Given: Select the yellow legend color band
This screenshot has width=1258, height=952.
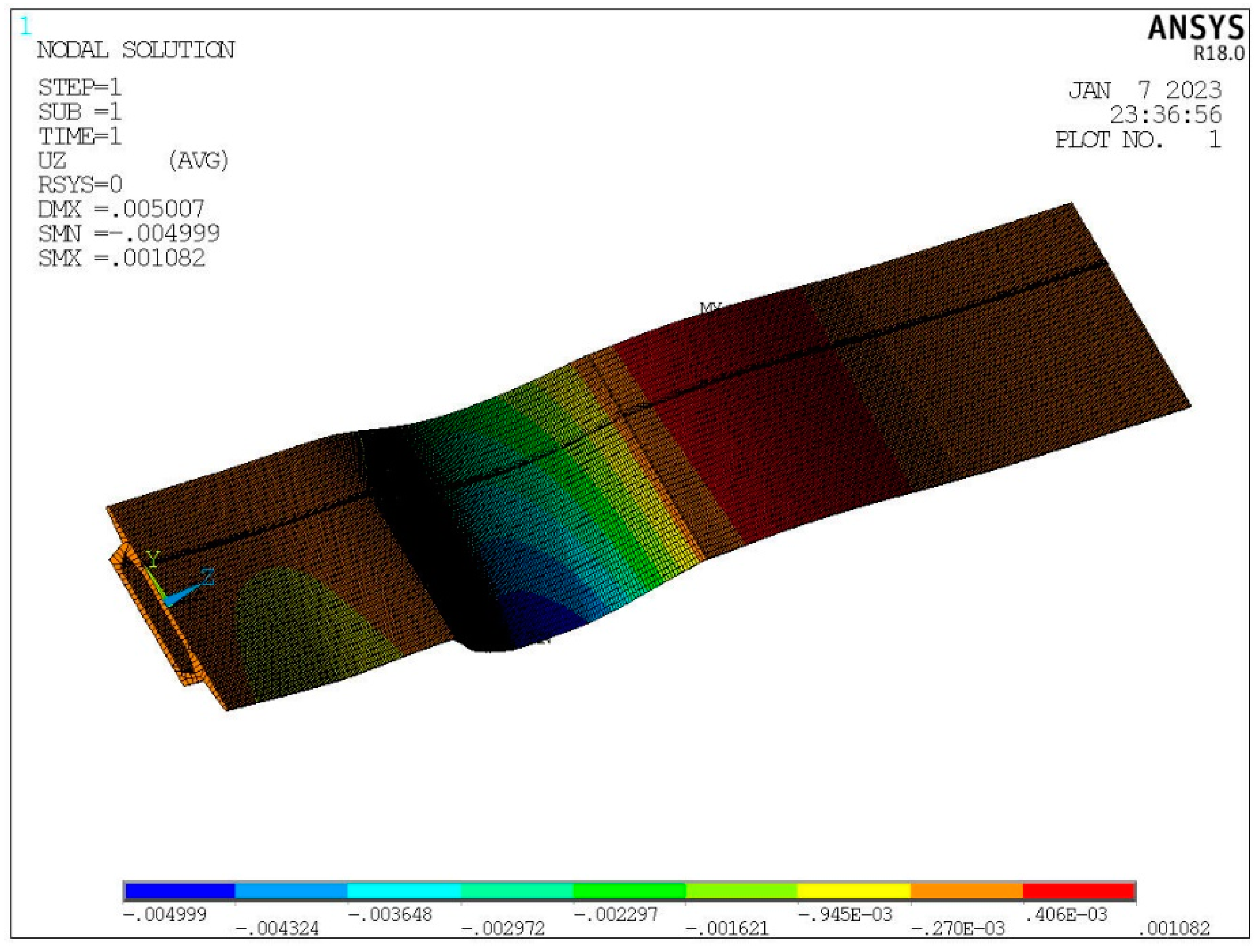Looking at the screenshot, I should tap(854, 891).
